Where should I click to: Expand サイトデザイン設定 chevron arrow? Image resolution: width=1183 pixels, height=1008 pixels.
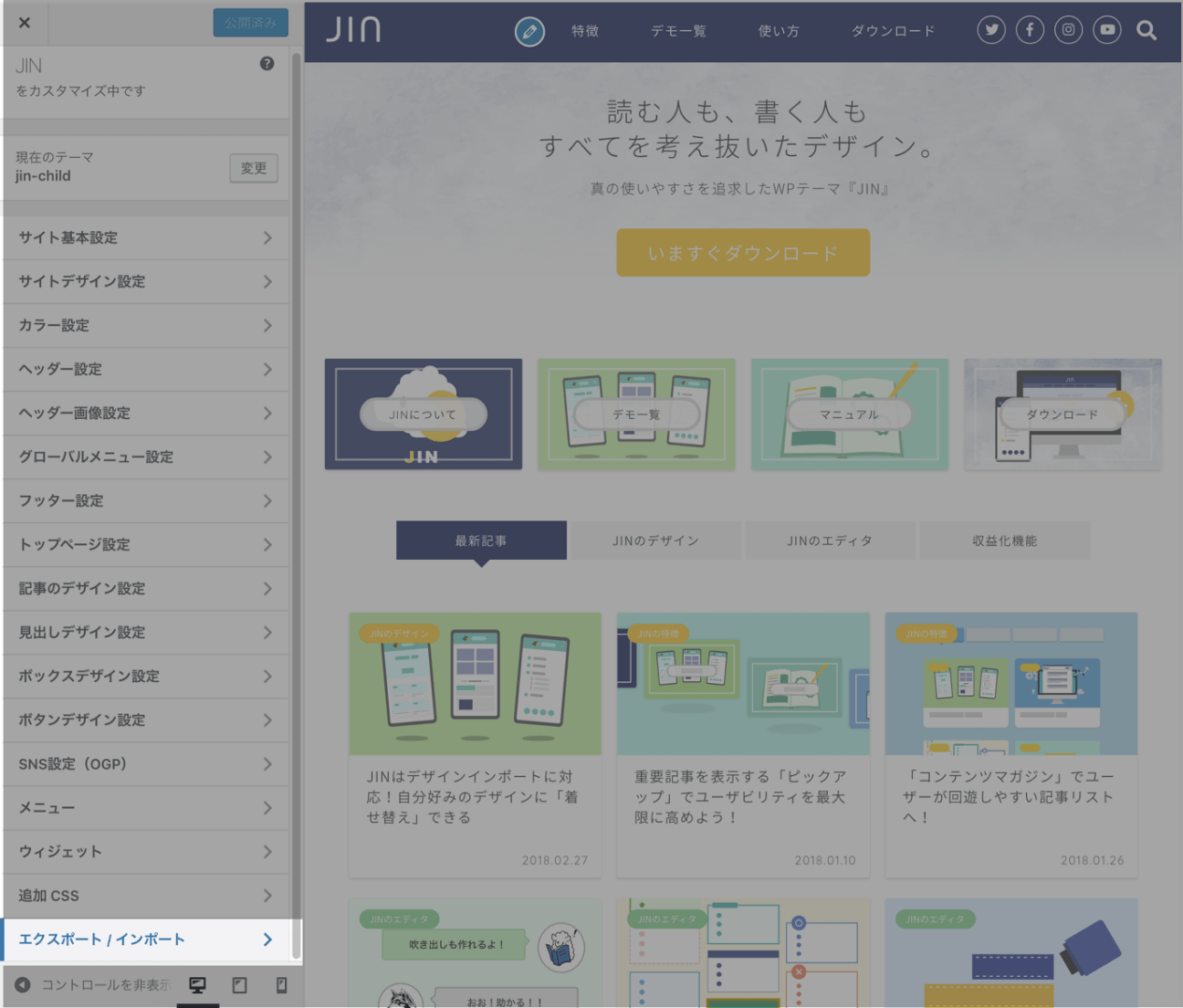point(267,281)
